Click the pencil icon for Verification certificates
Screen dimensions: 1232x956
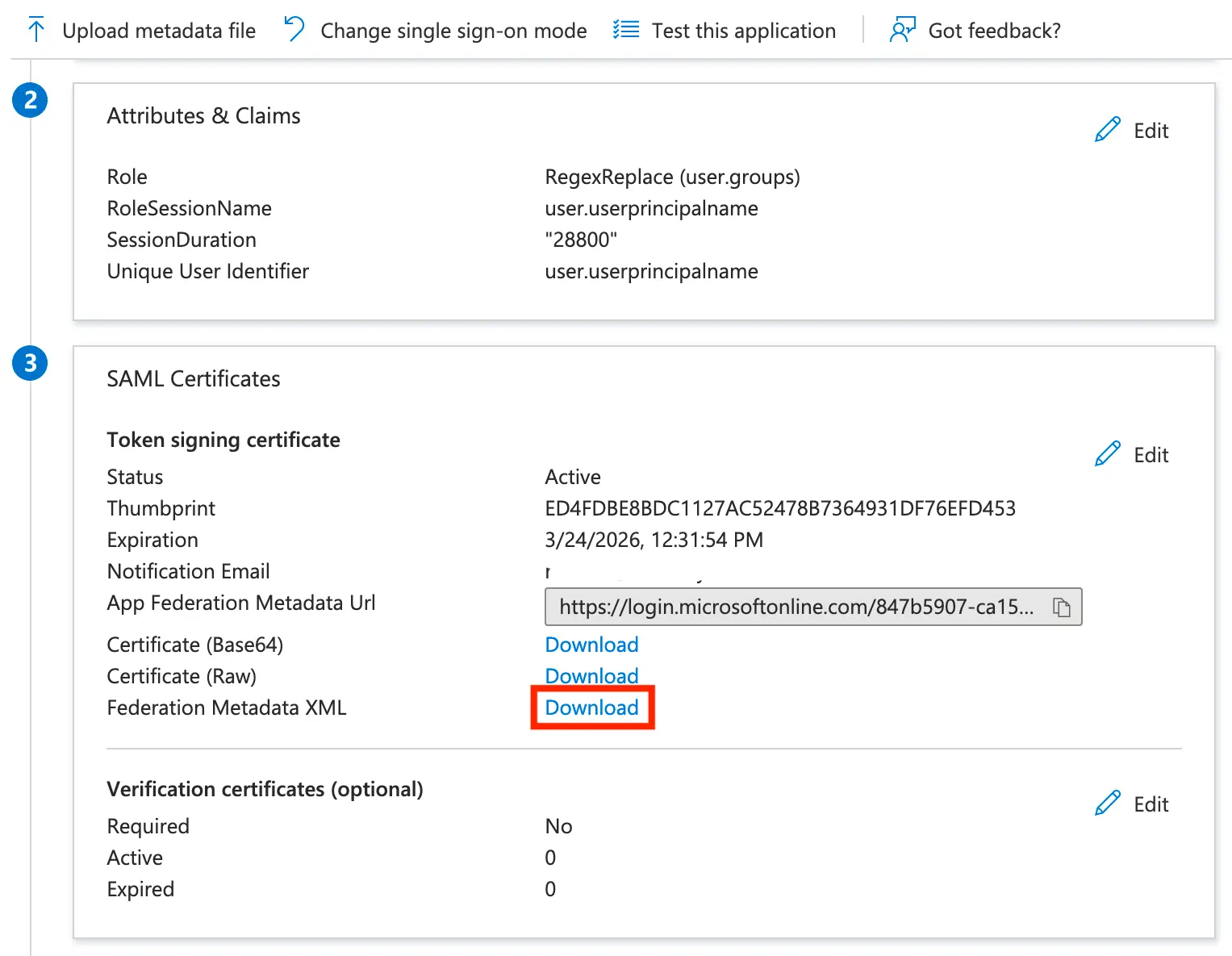[1108, 804]
